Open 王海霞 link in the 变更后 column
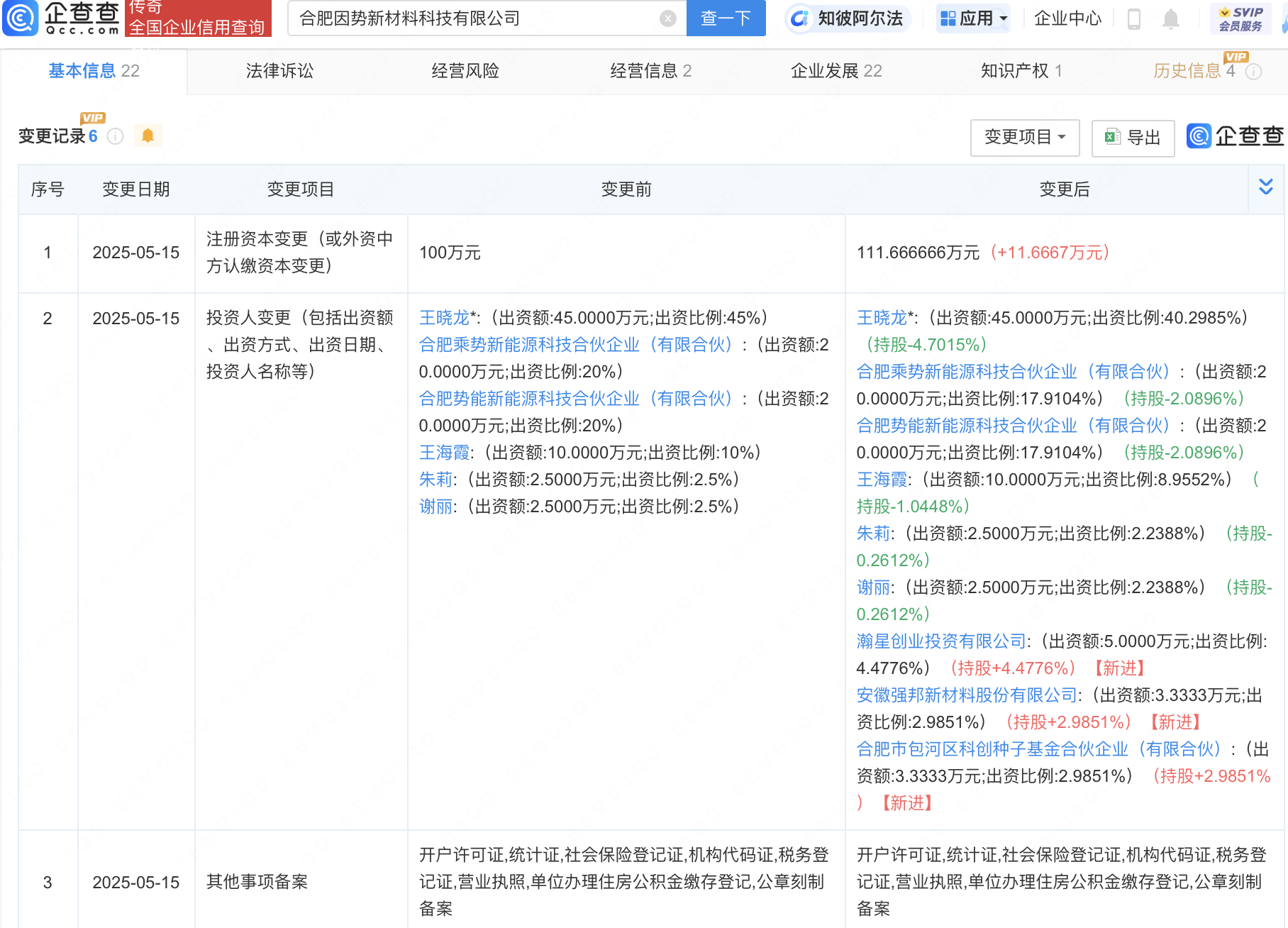The height and width of the screenshot is (928, 1288). pyautogui.click(x=882, y=480)
